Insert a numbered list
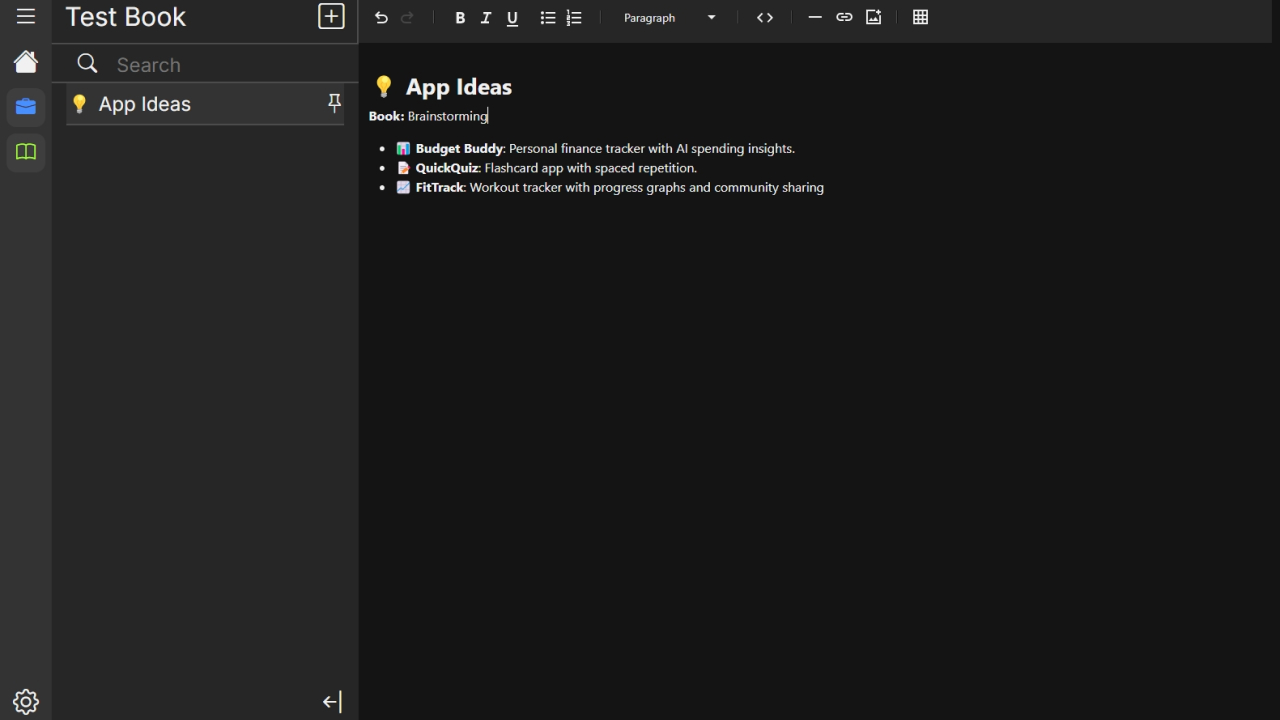 click(x=574, y=18)
